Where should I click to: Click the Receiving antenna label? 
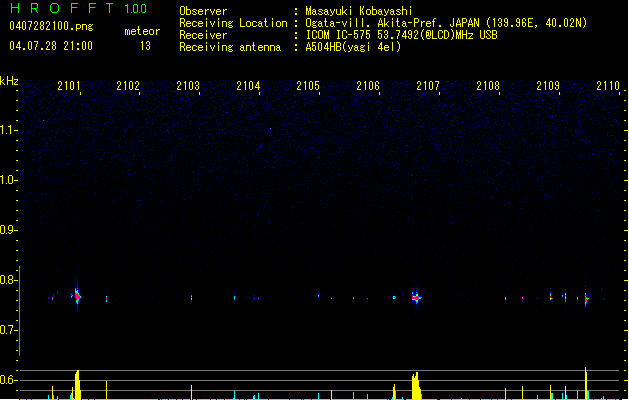[x=230, y=47]
